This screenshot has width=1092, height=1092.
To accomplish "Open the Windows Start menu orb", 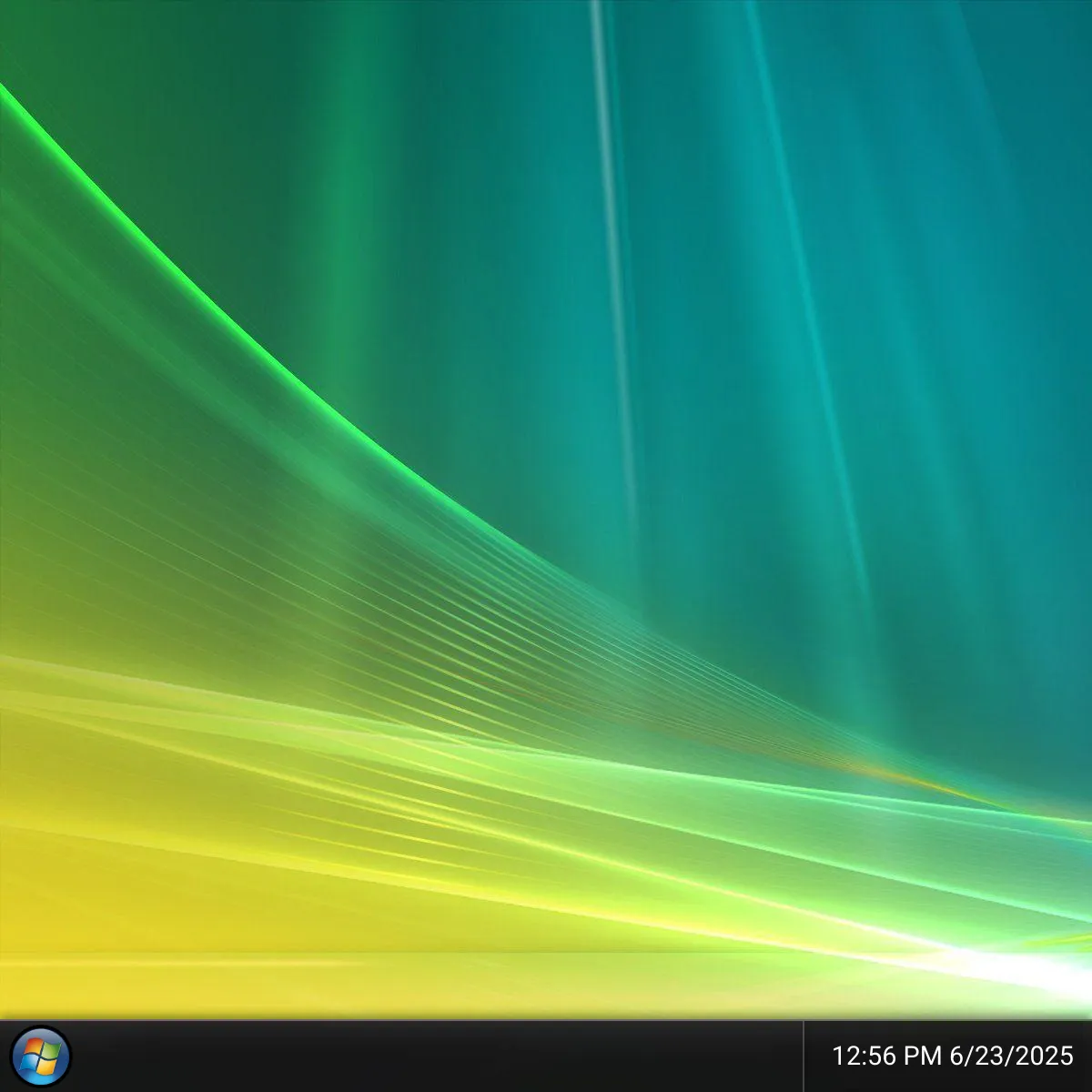I will 42,1057.
